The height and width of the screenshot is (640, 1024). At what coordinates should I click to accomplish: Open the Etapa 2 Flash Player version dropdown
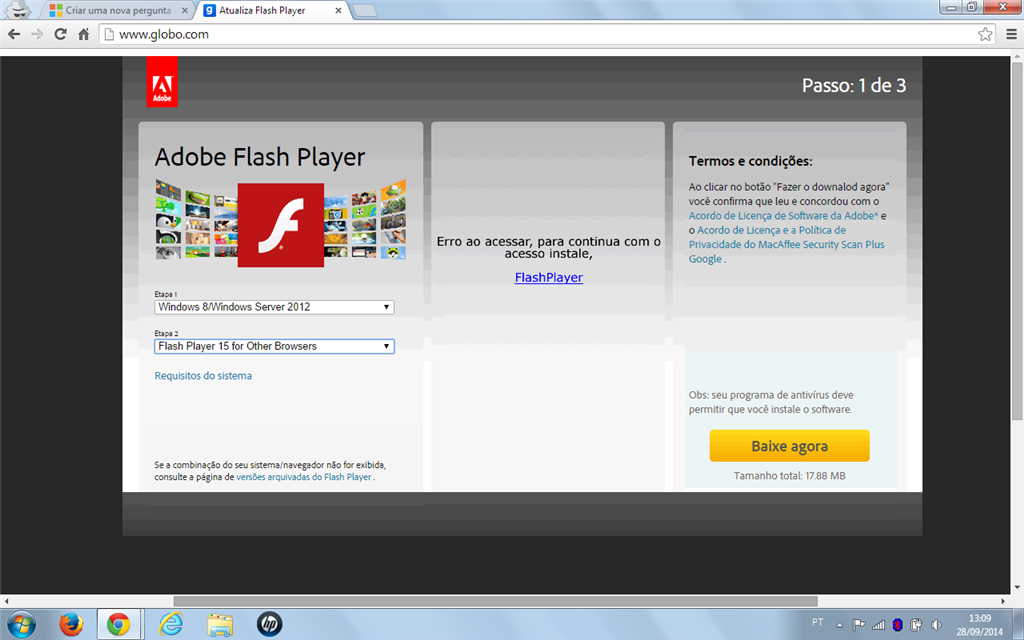click(274, 346)
